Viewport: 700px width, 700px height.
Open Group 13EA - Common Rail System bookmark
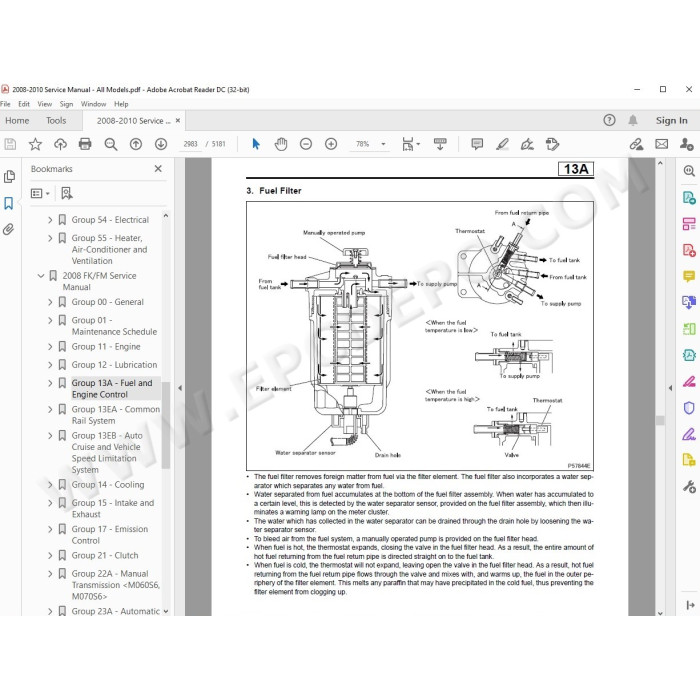(x=116, y=415)
